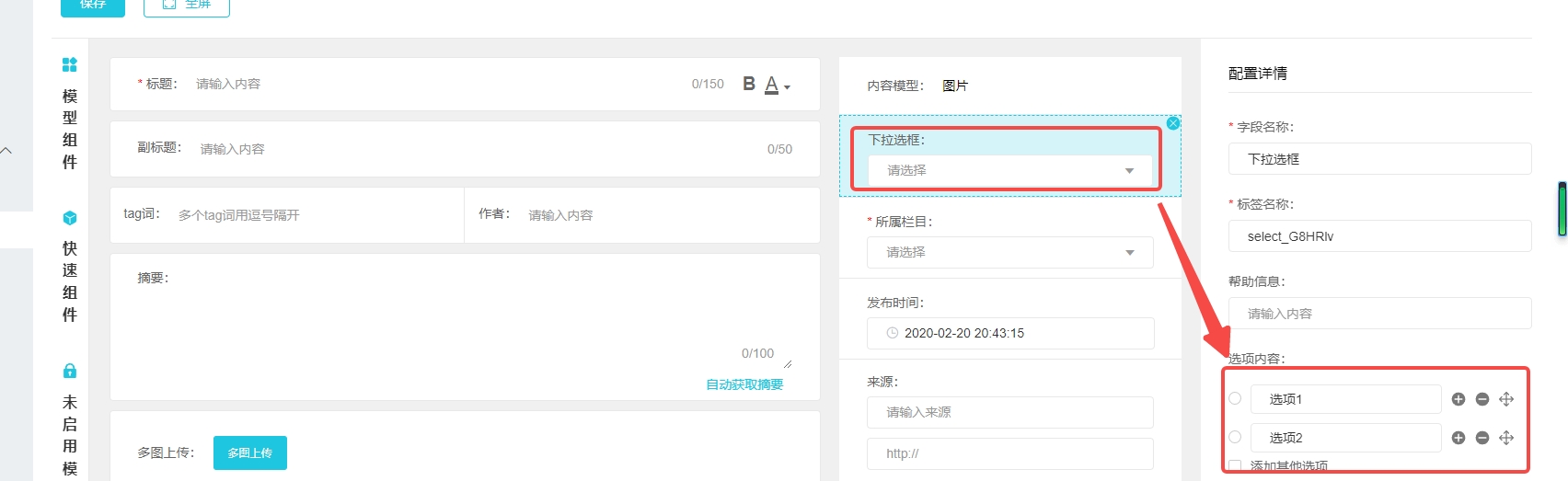The width and height of the screenshot is (1568, 481).
Task: Select 选项1 as default radio option
Action: (x=1235, y=398)
